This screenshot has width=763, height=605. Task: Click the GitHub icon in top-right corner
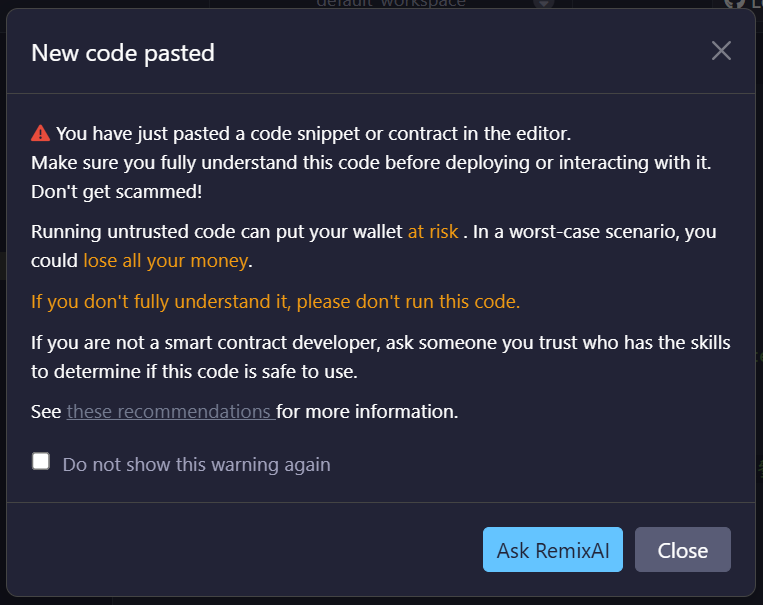(733, 4)
